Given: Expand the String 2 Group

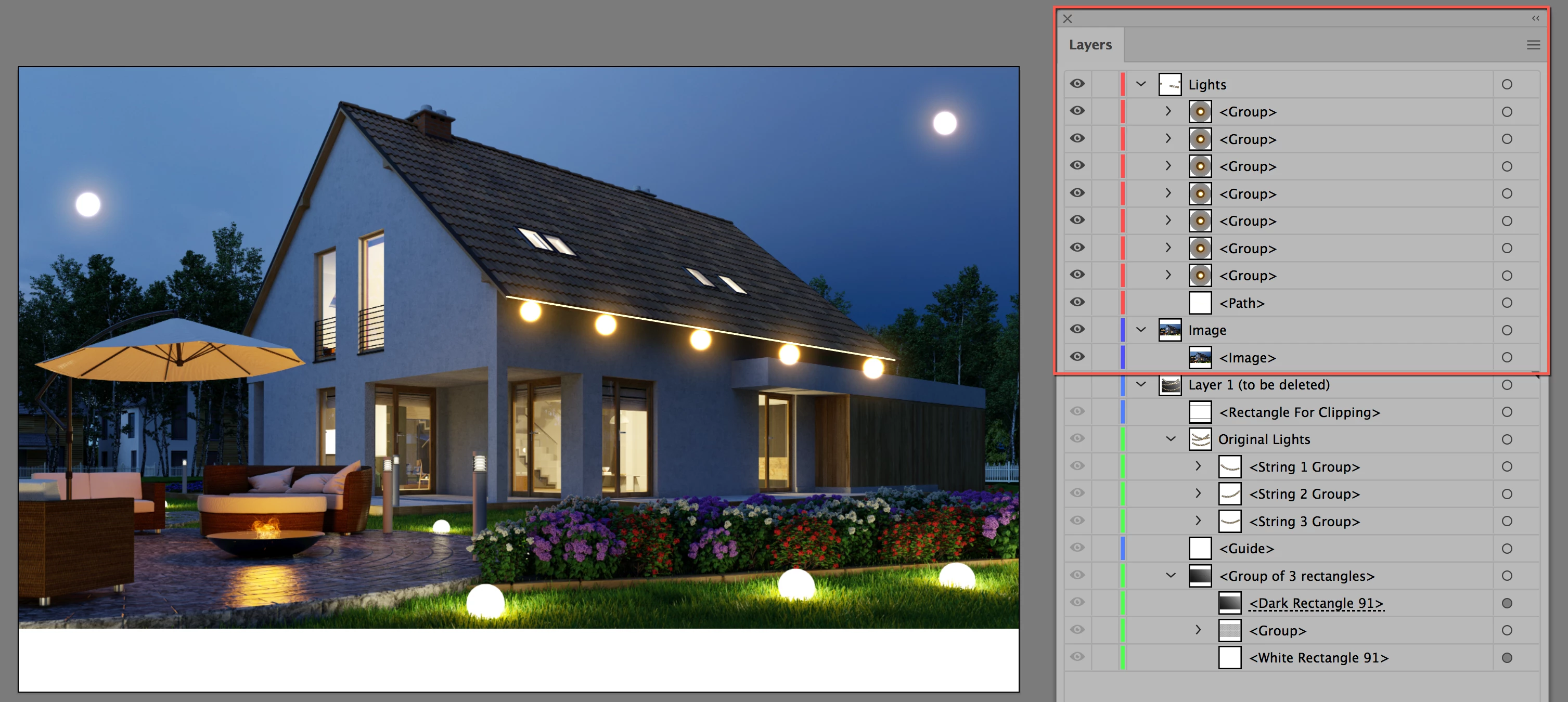Looking at the screenshot, I should 1198,493.
